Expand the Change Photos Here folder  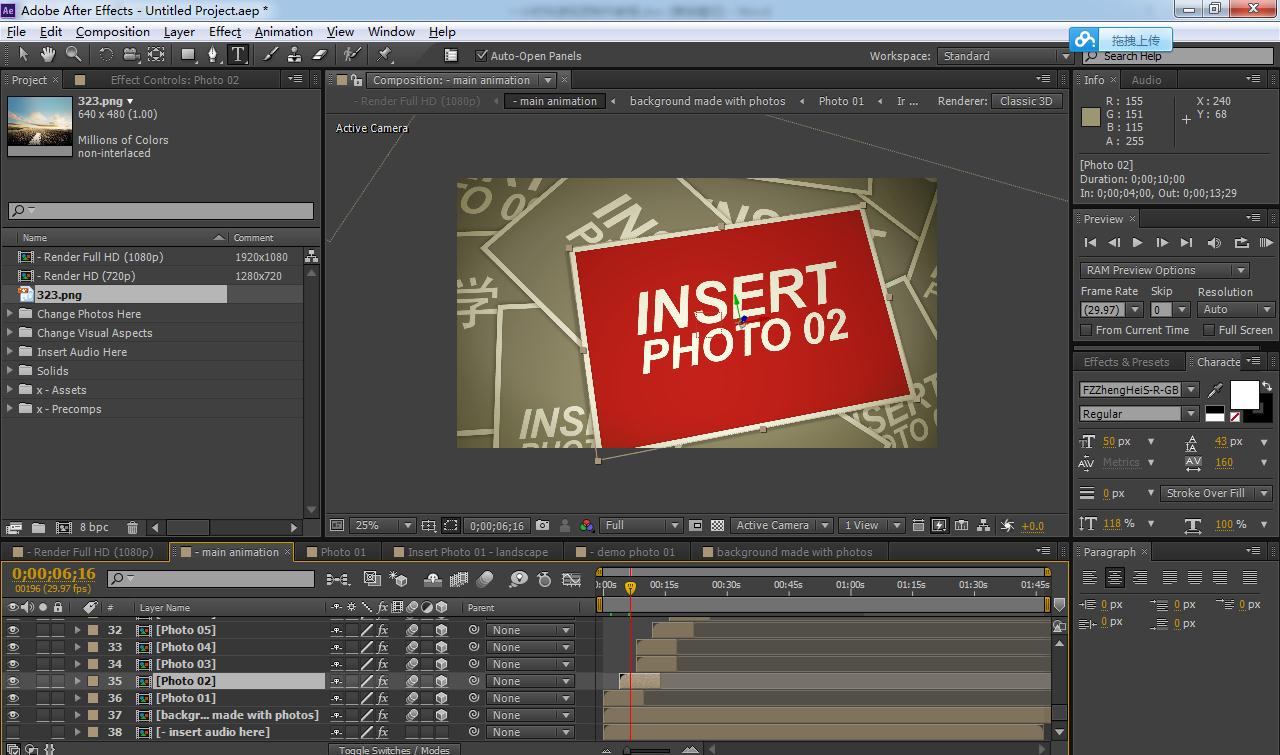11,314
